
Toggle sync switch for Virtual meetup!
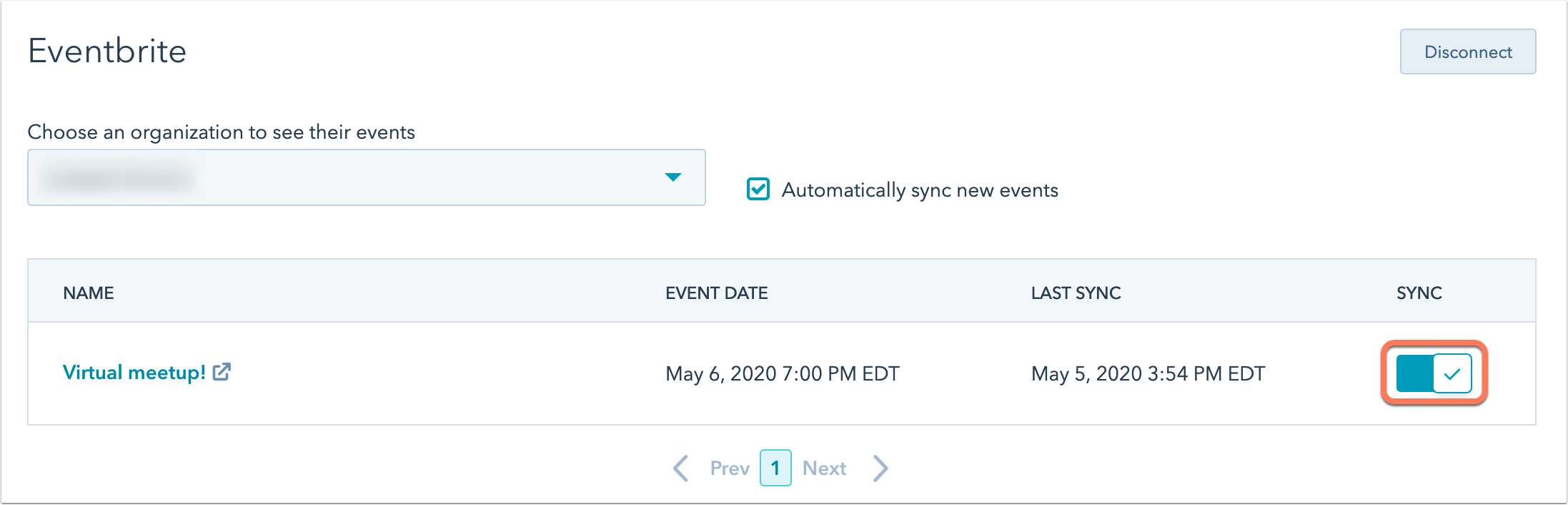click(x=1434, y=373)
